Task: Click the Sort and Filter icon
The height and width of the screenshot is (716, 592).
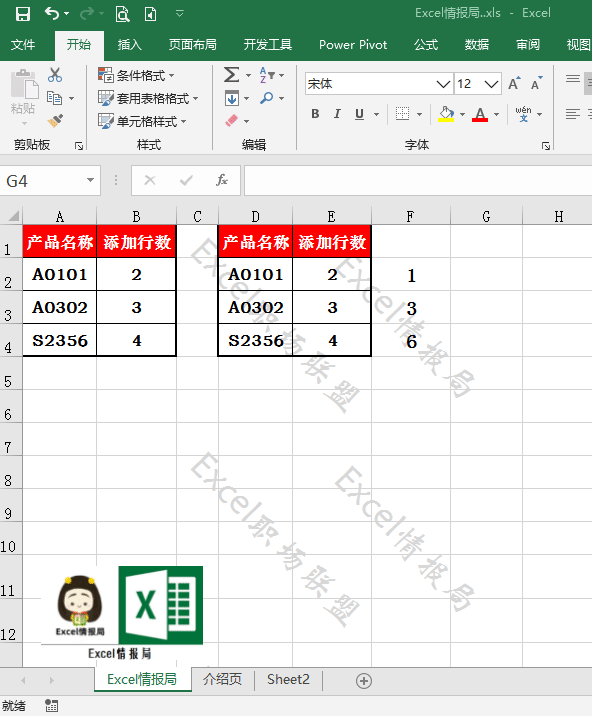Action: point(267,75)
